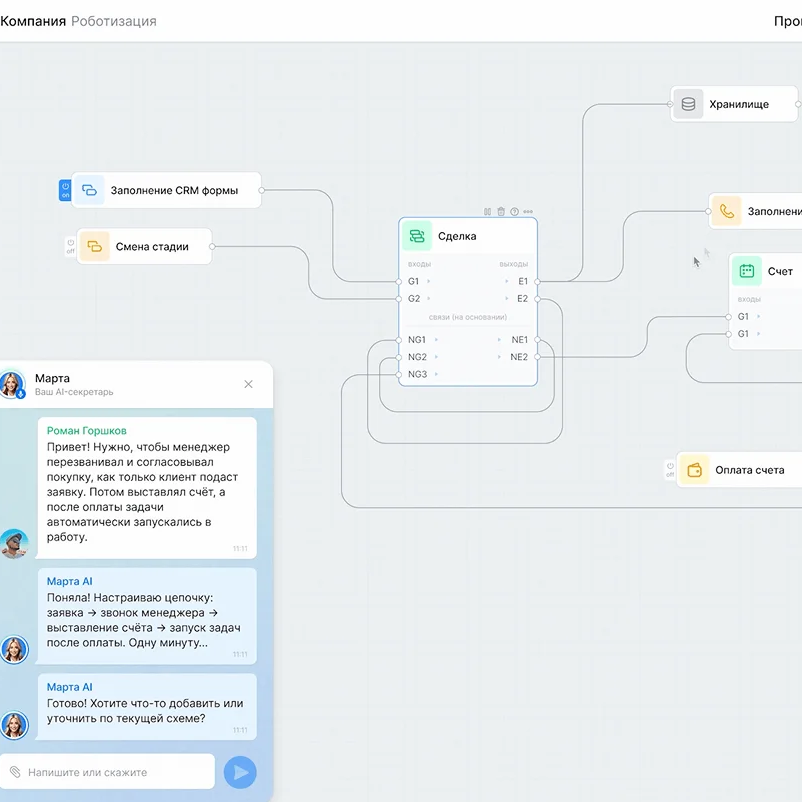
Task: Turn on the Смена стадии power toggle
Action: click(x=70, y=246)
